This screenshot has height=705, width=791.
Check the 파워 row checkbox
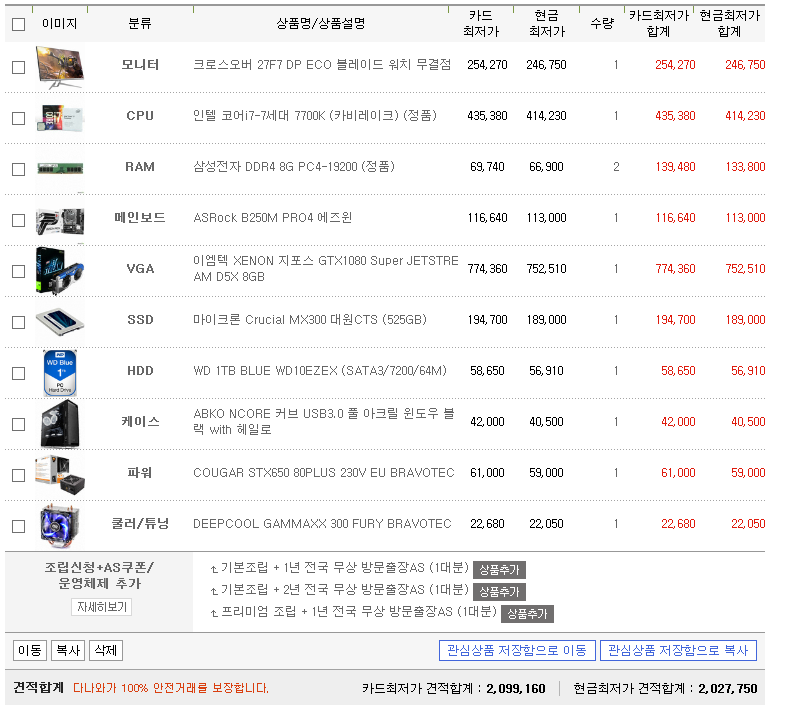click(19, 475)
